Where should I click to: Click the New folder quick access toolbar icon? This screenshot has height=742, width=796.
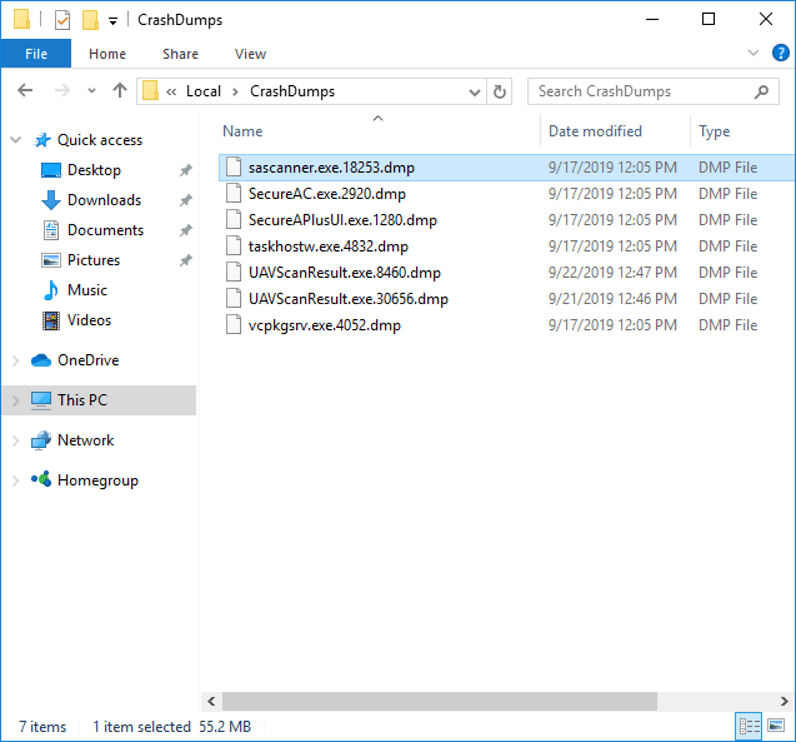coord(90,20)
